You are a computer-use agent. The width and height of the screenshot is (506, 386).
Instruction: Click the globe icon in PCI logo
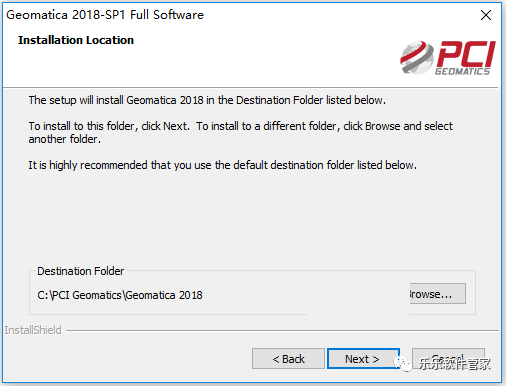417,58
